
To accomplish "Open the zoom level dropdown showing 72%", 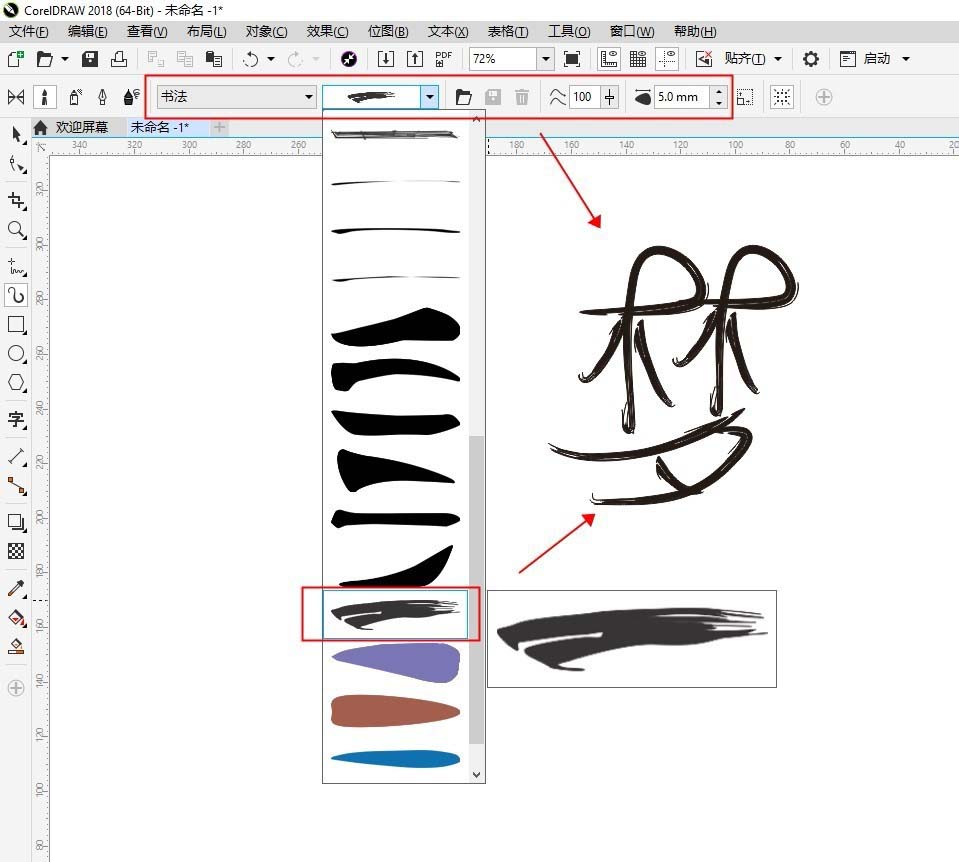I will [x=546, y=58].
